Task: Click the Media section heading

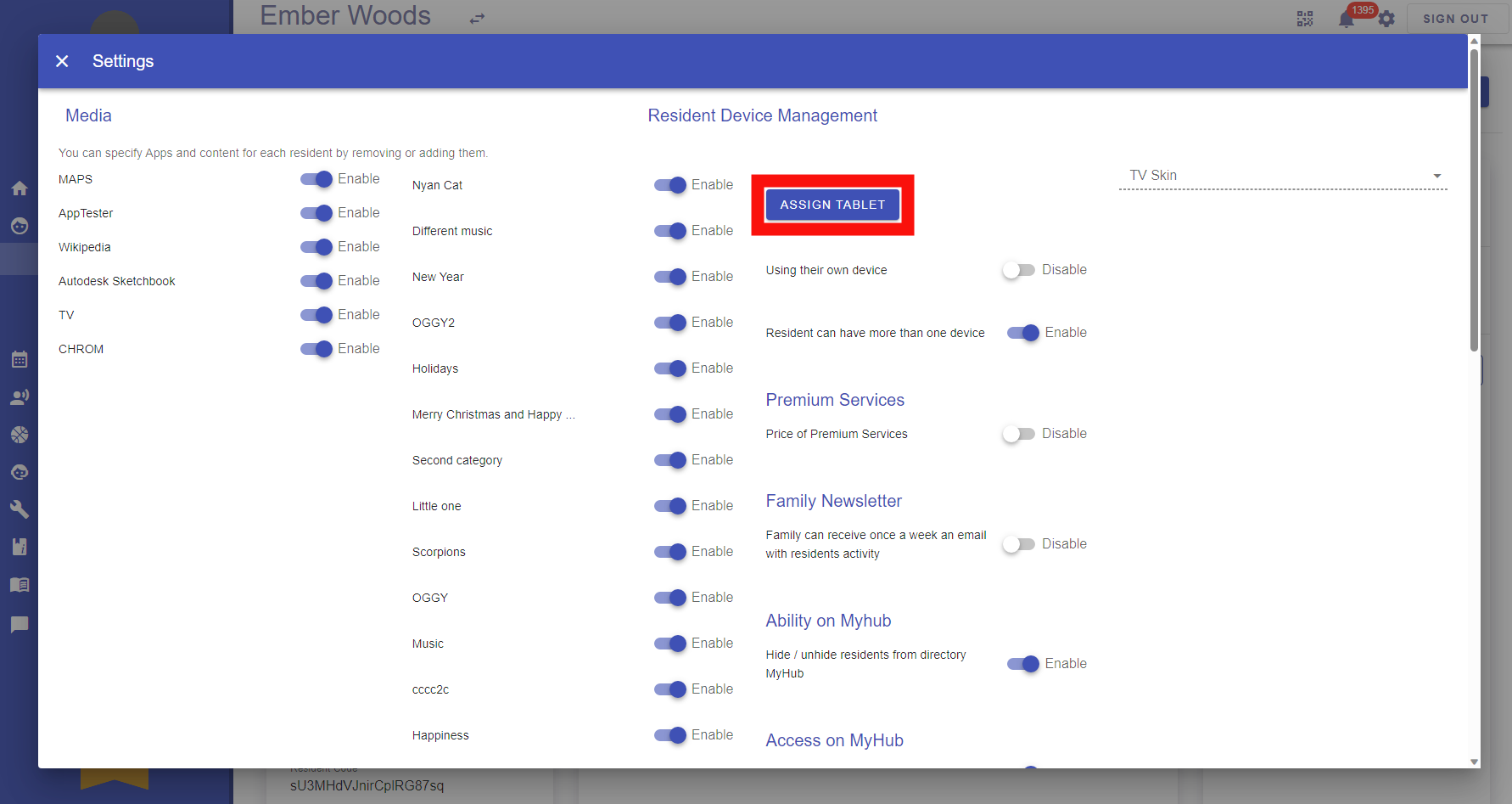Action: 88,115
